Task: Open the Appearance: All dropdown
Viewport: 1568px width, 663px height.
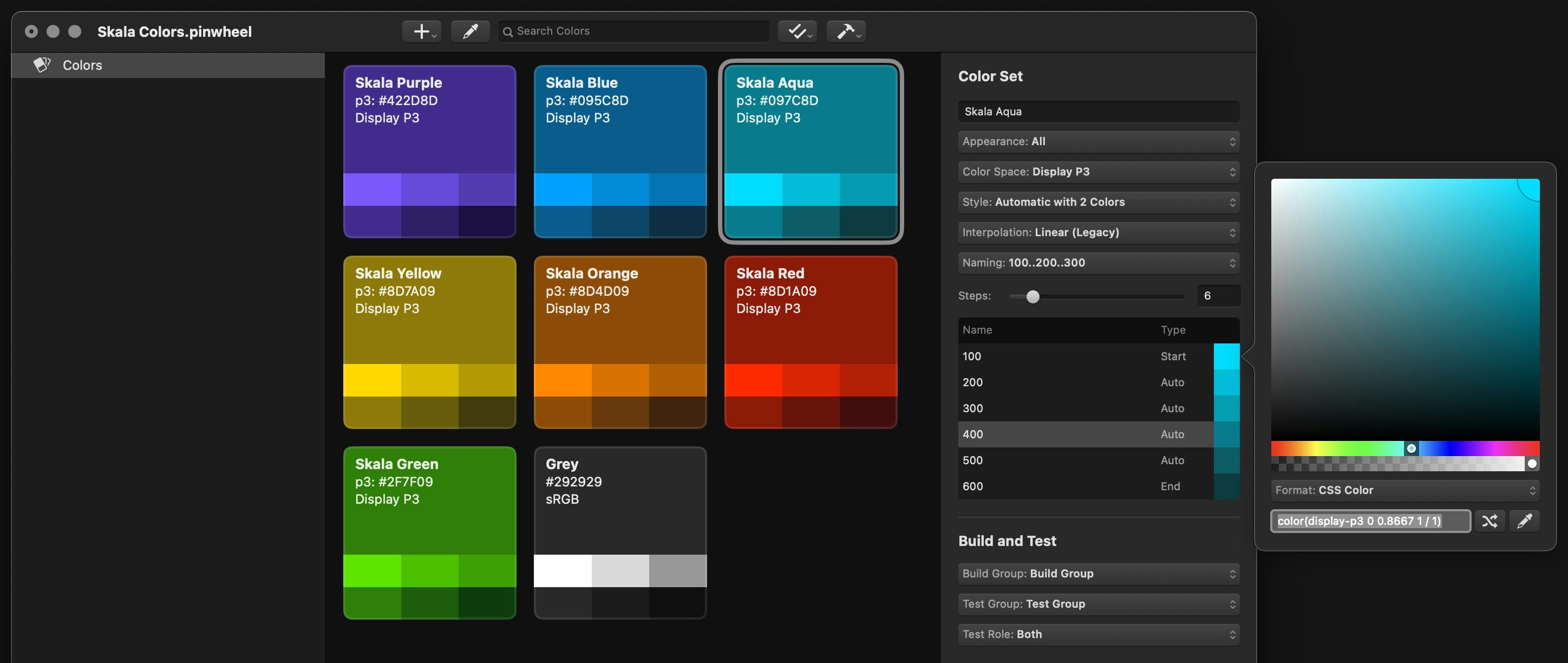Action: pos(1099,142)
